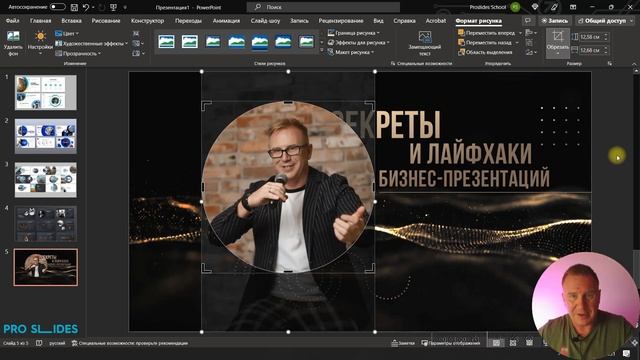
Task: Go to the Конструктор tab
Action: 147,20
